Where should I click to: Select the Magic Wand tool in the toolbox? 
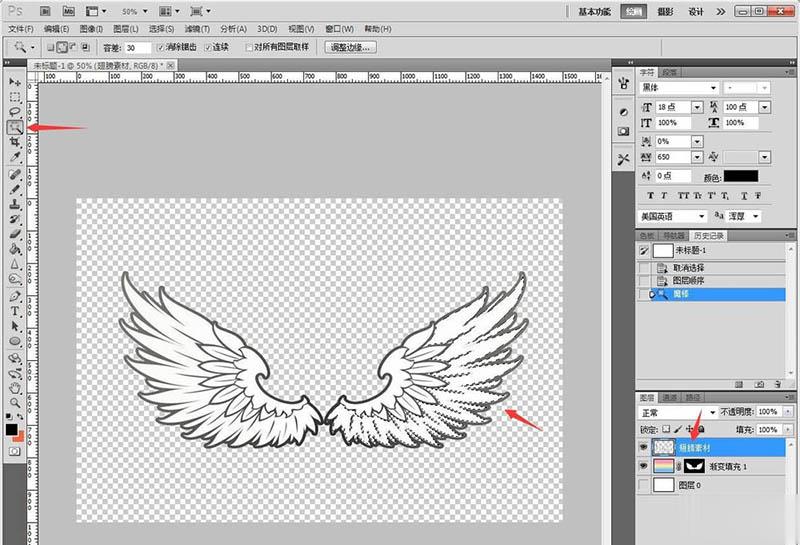click(15, 127)
